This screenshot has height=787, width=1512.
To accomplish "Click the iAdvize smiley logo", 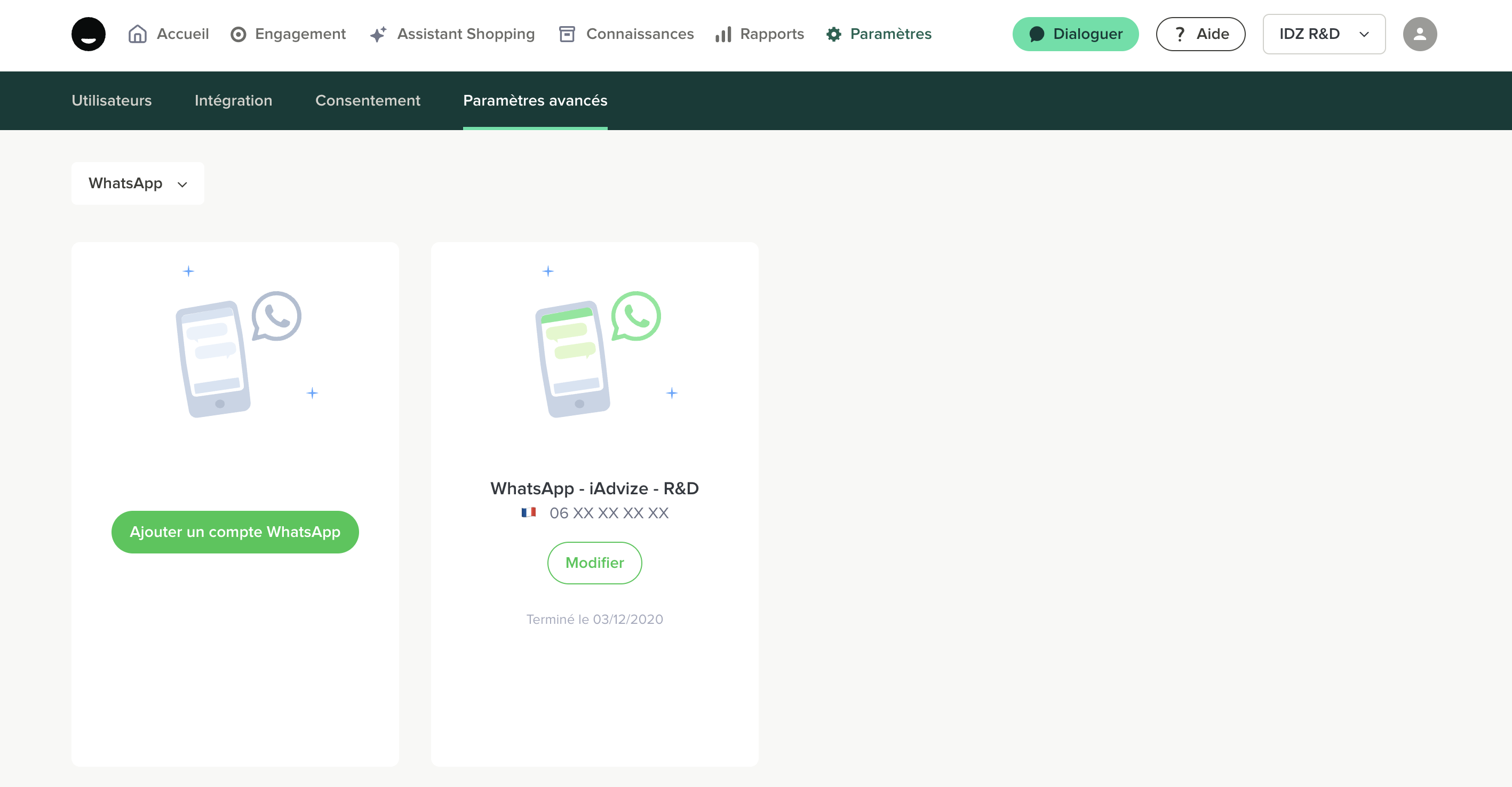I will click(x=88, y=34).
